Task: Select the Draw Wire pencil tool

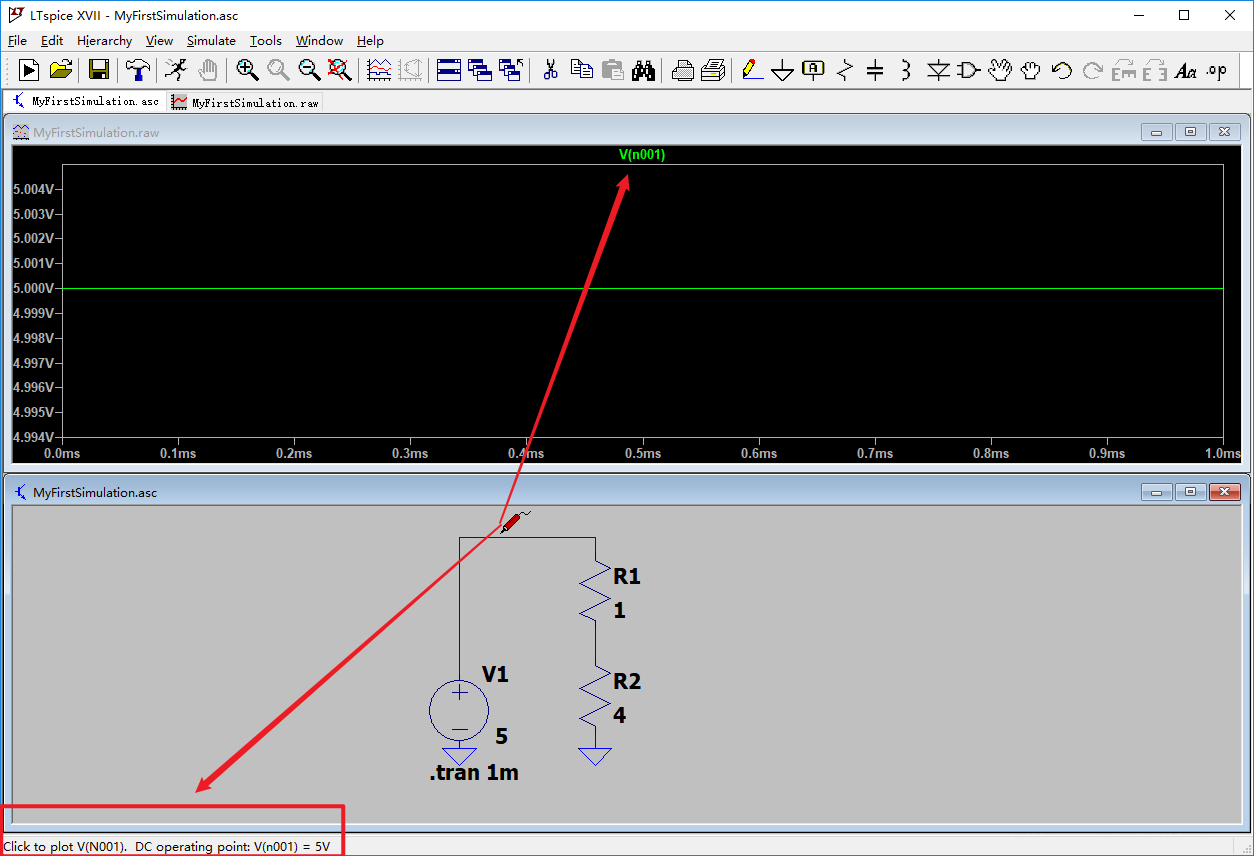Action: point(752,70)
